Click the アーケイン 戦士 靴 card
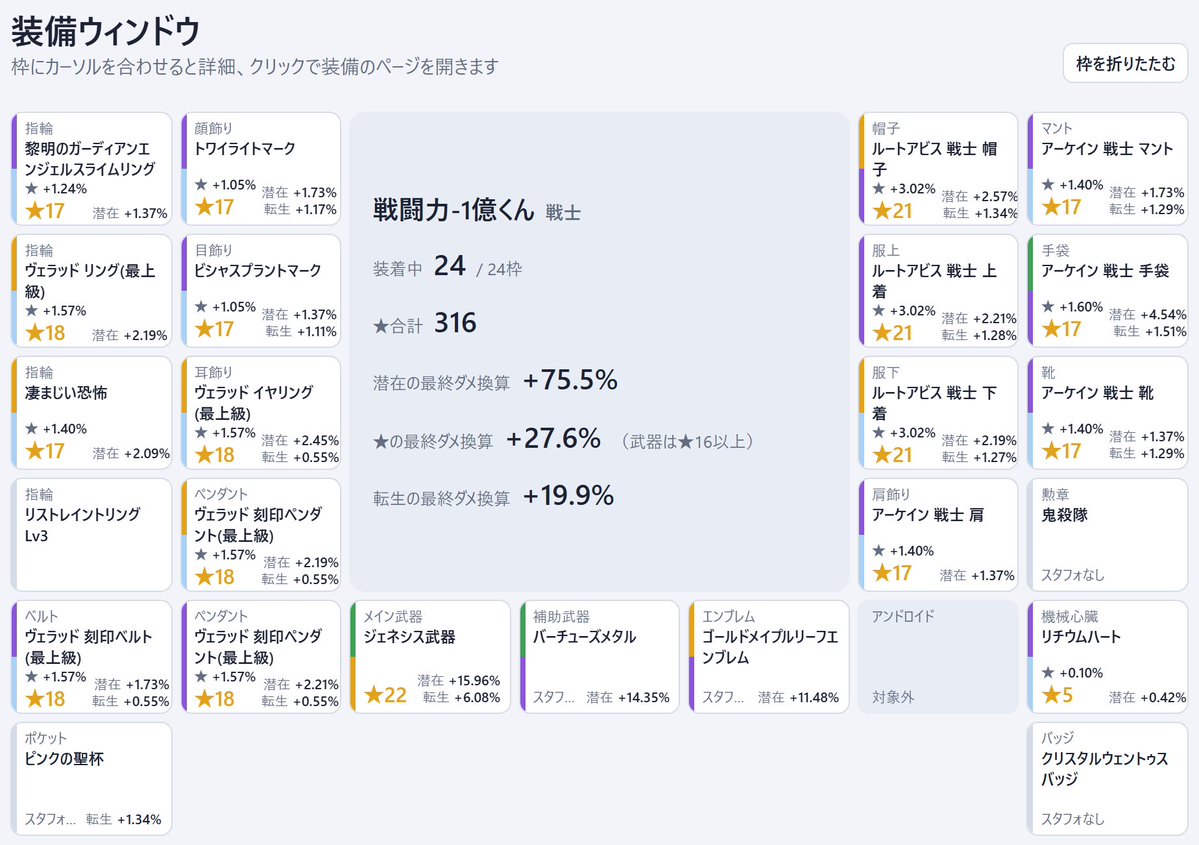The width and height of the screenshot is (1199, 845). pos(1108,413)
